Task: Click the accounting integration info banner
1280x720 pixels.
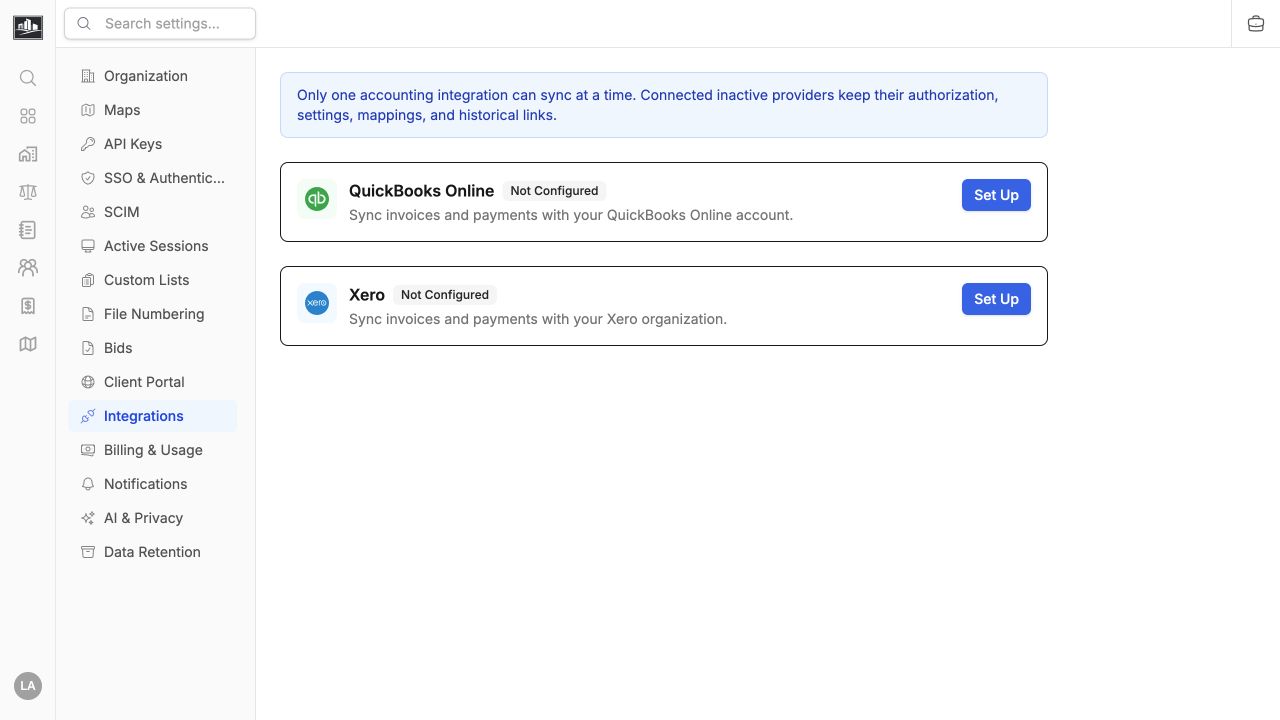Action: (664, 105)
